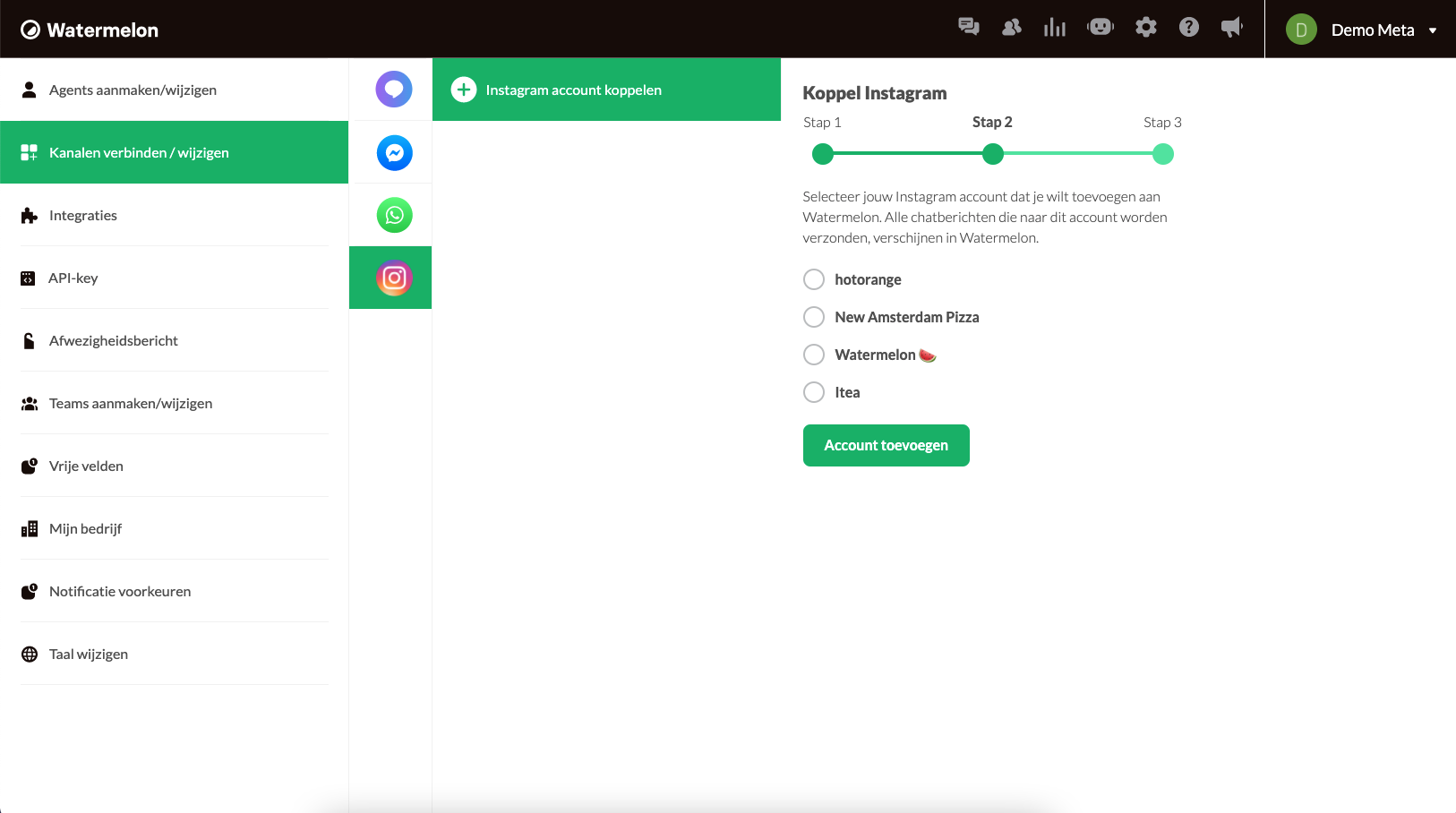Click the Stap 3 label
The width and height of the screenshot is (1456, 813).
(1162, 123)
